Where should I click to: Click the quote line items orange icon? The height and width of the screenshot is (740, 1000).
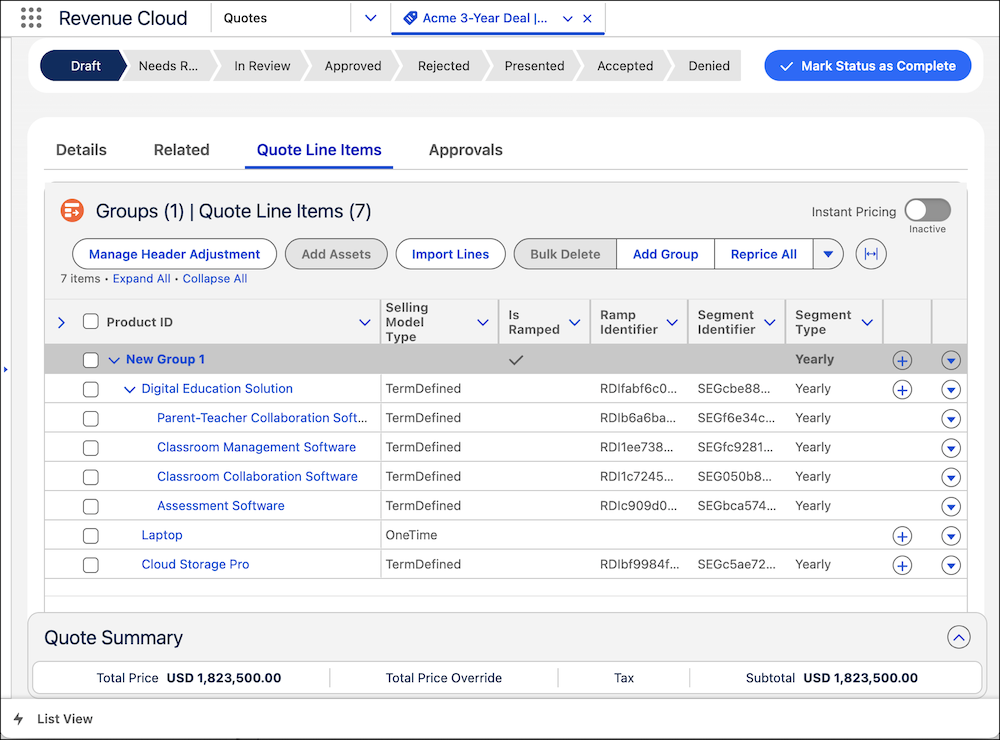coord(72,211)
